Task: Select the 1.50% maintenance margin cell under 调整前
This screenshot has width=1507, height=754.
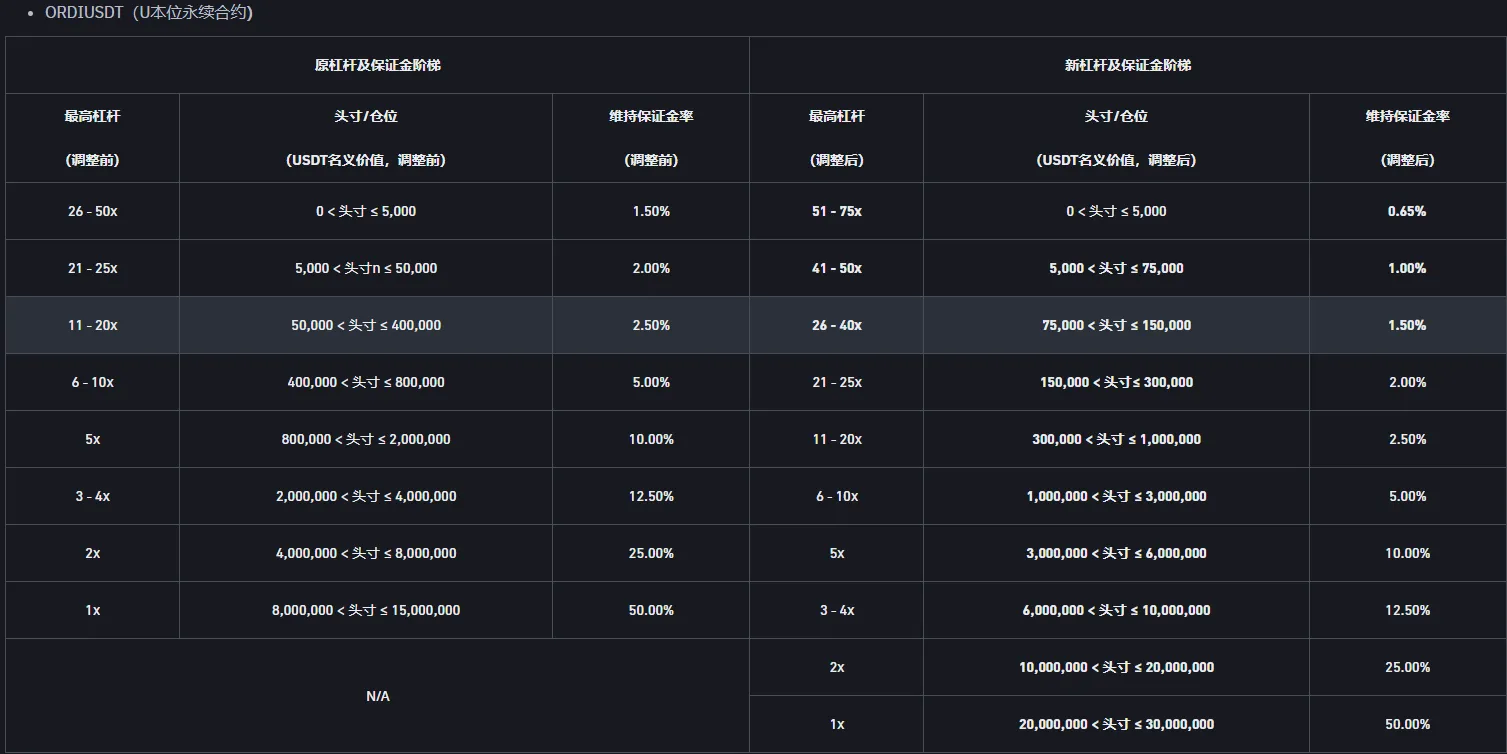Action: 651,211
